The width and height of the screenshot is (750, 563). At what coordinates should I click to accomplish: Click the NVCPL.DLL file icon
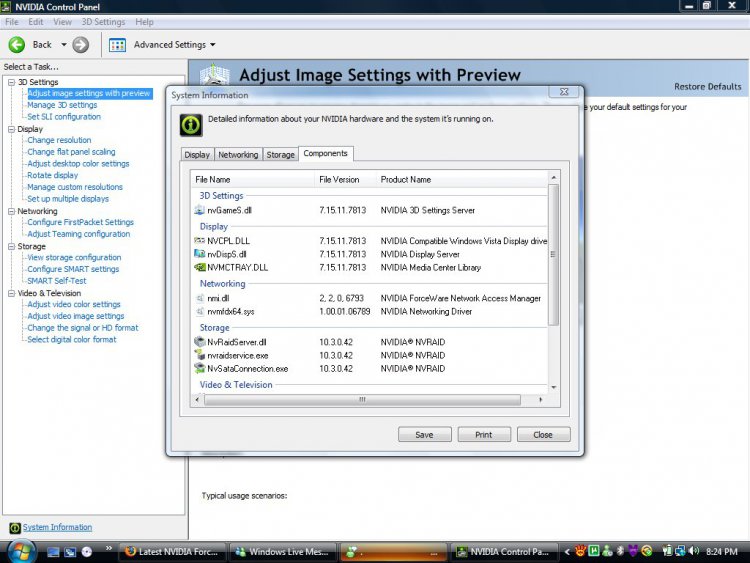[x=199, y=241]
